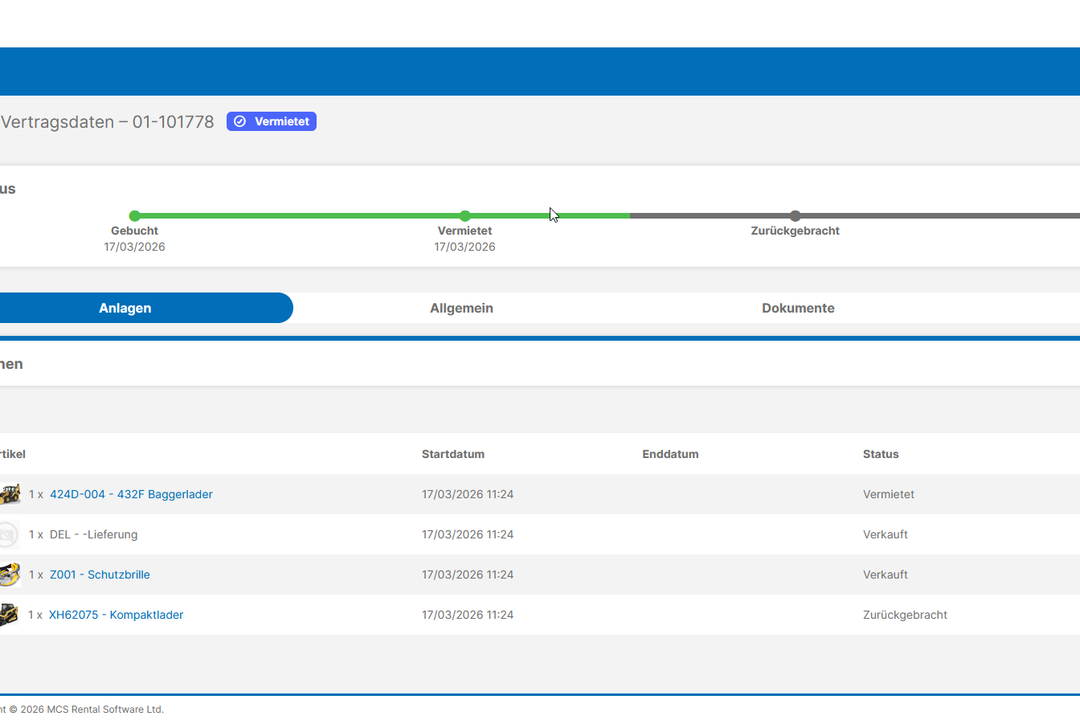The height and width of the screenshot is (720, 1080).
Task: Click the DEL - -Lieferung item text
Action: [94, 535]
